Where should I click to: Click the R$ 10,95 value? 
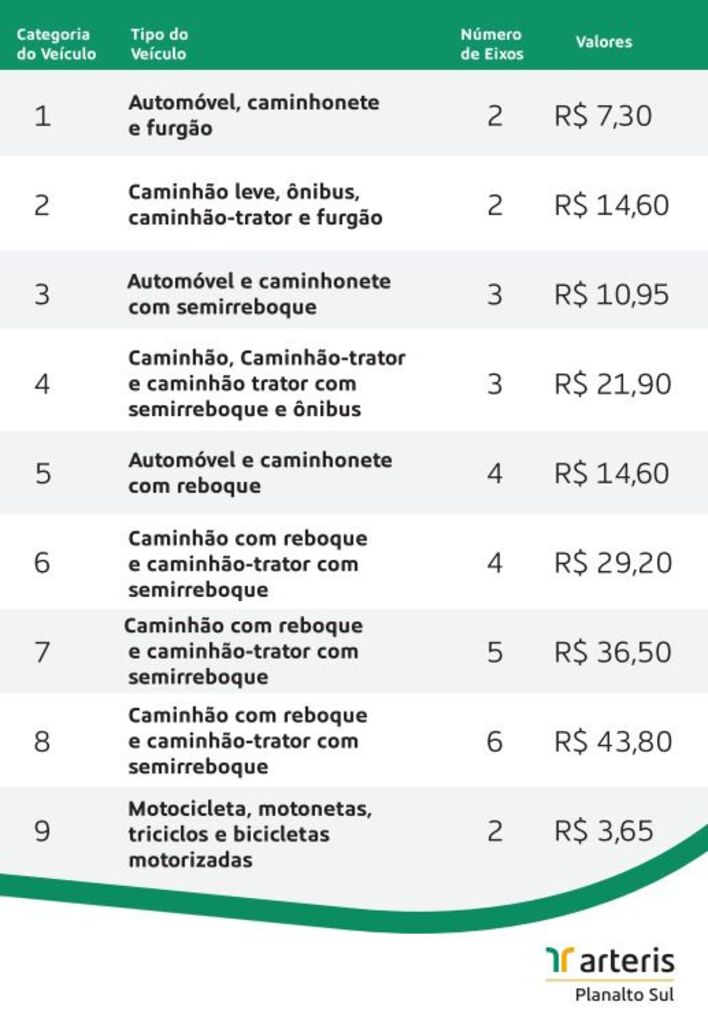(x=611, y=295)
